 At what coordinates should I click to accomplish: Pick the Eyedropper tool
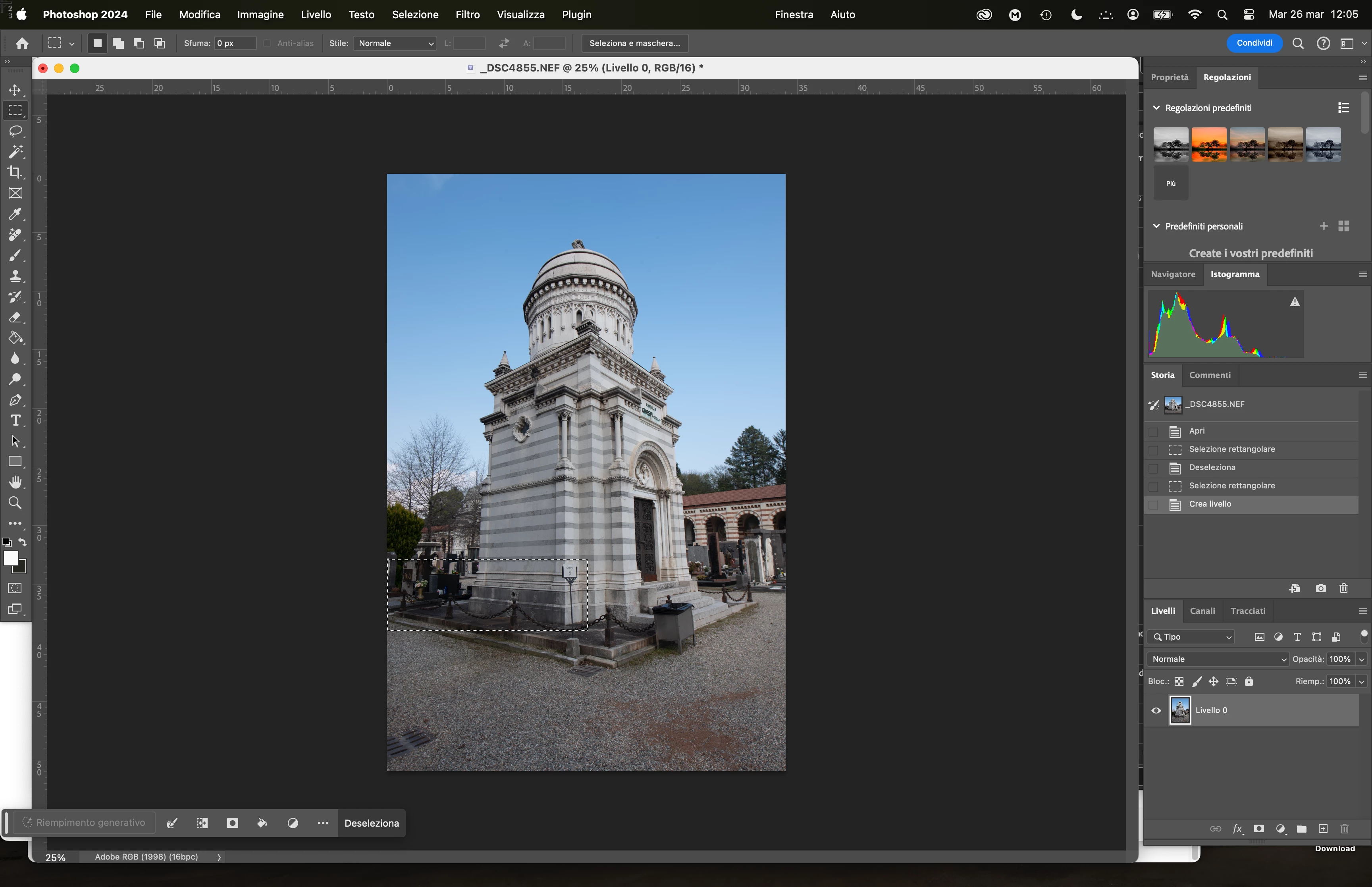(x=15, y=214)
